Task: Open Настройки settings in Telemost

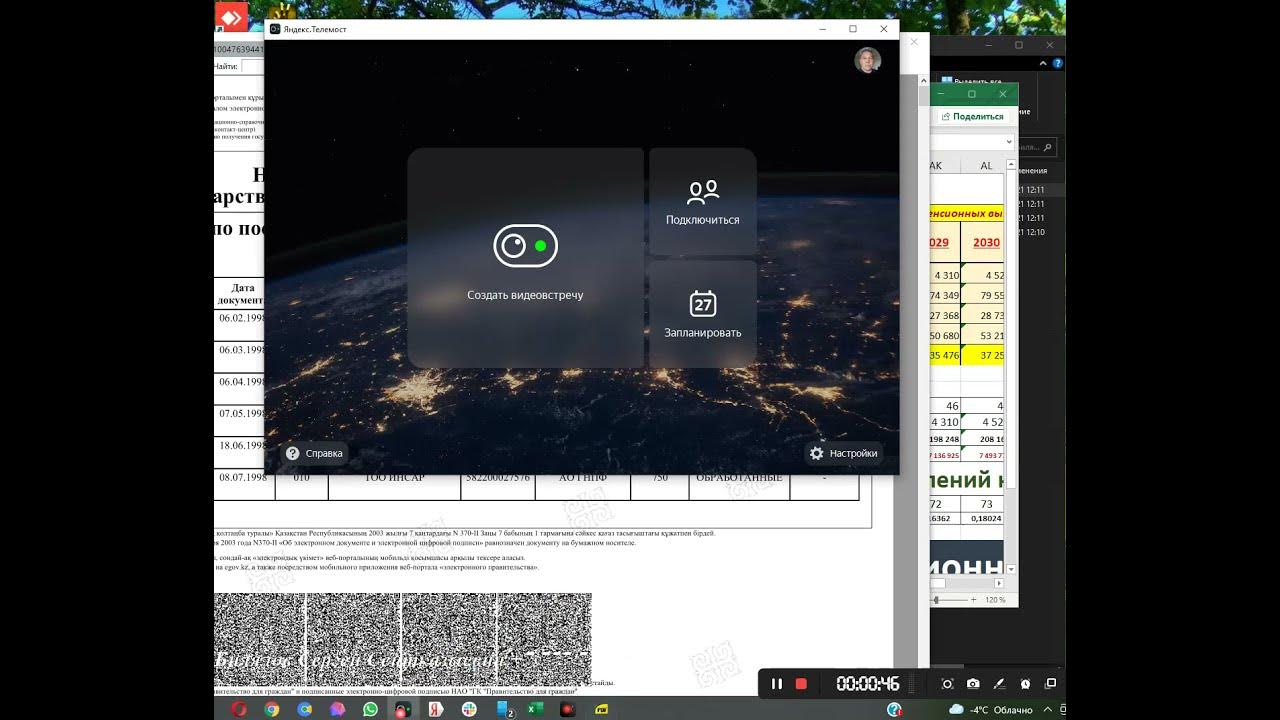Action: (x=843, y=453)
